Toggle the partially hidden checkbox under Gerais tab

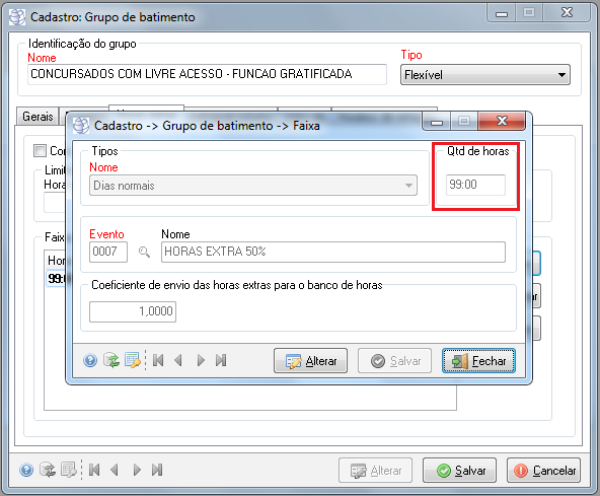(40, 151)
